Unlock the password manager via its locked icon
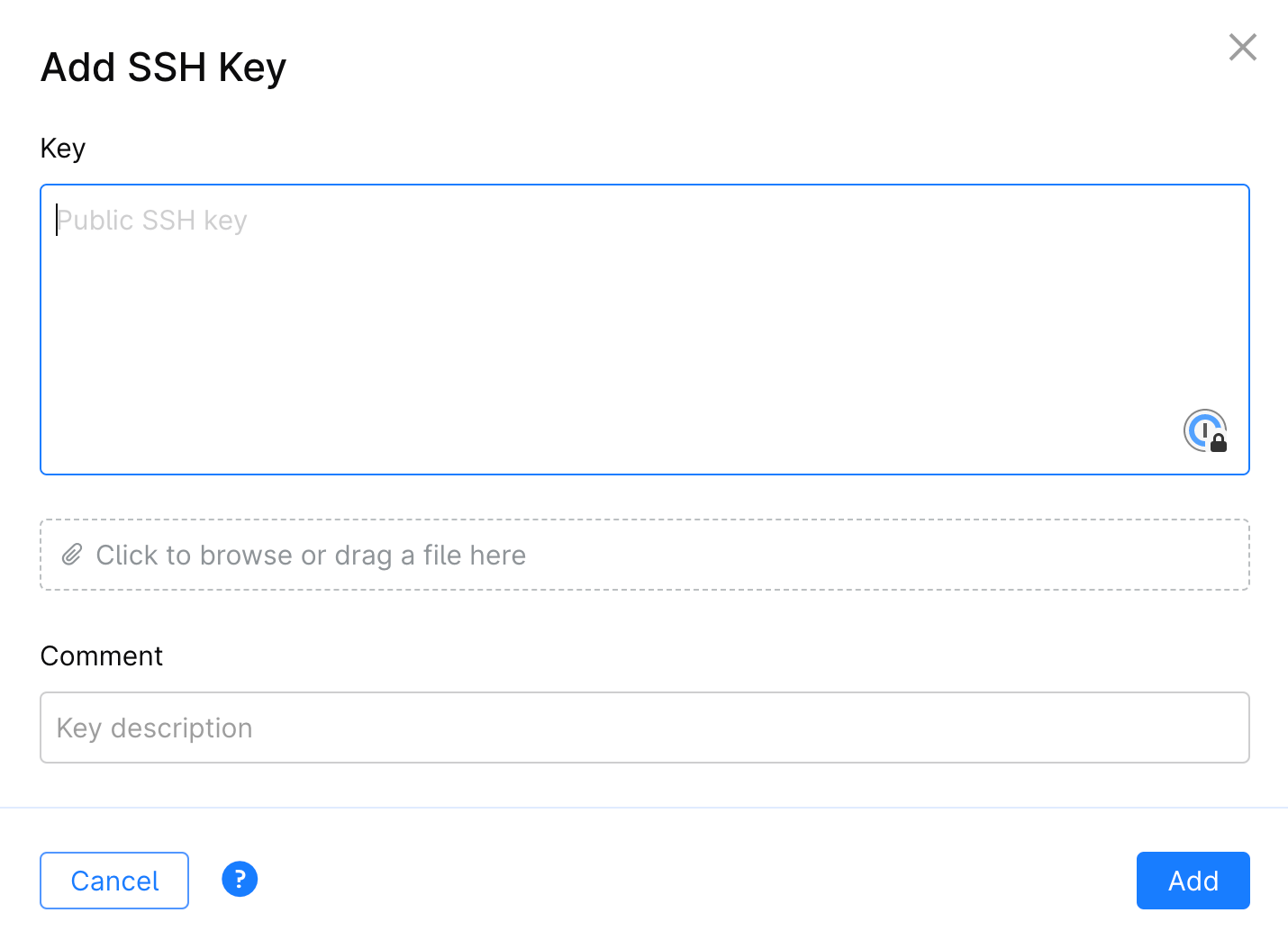 pyautogui.click(x=1219, y=443)
